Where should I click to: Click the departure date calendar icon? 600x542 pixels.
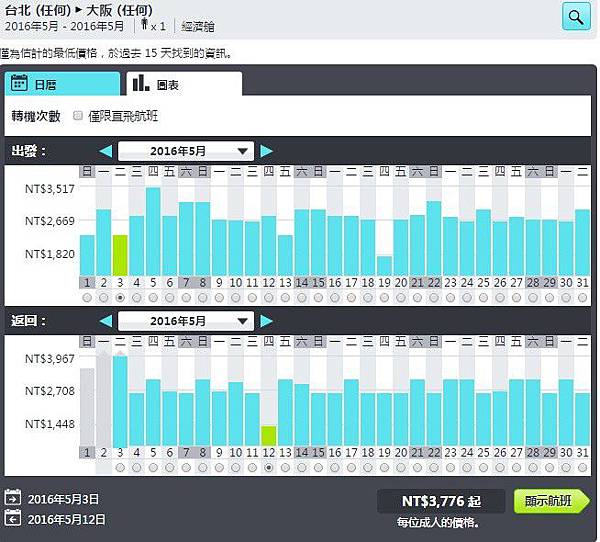click(x=13, y=497)
